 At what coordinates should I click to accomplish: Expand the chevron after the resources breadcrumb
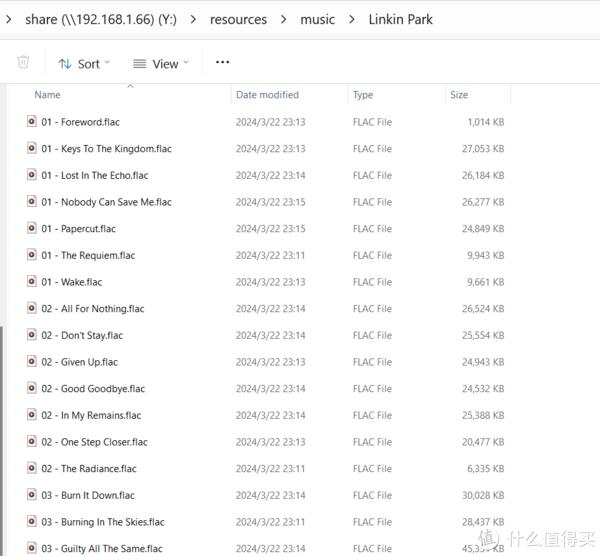coord(284,19)
